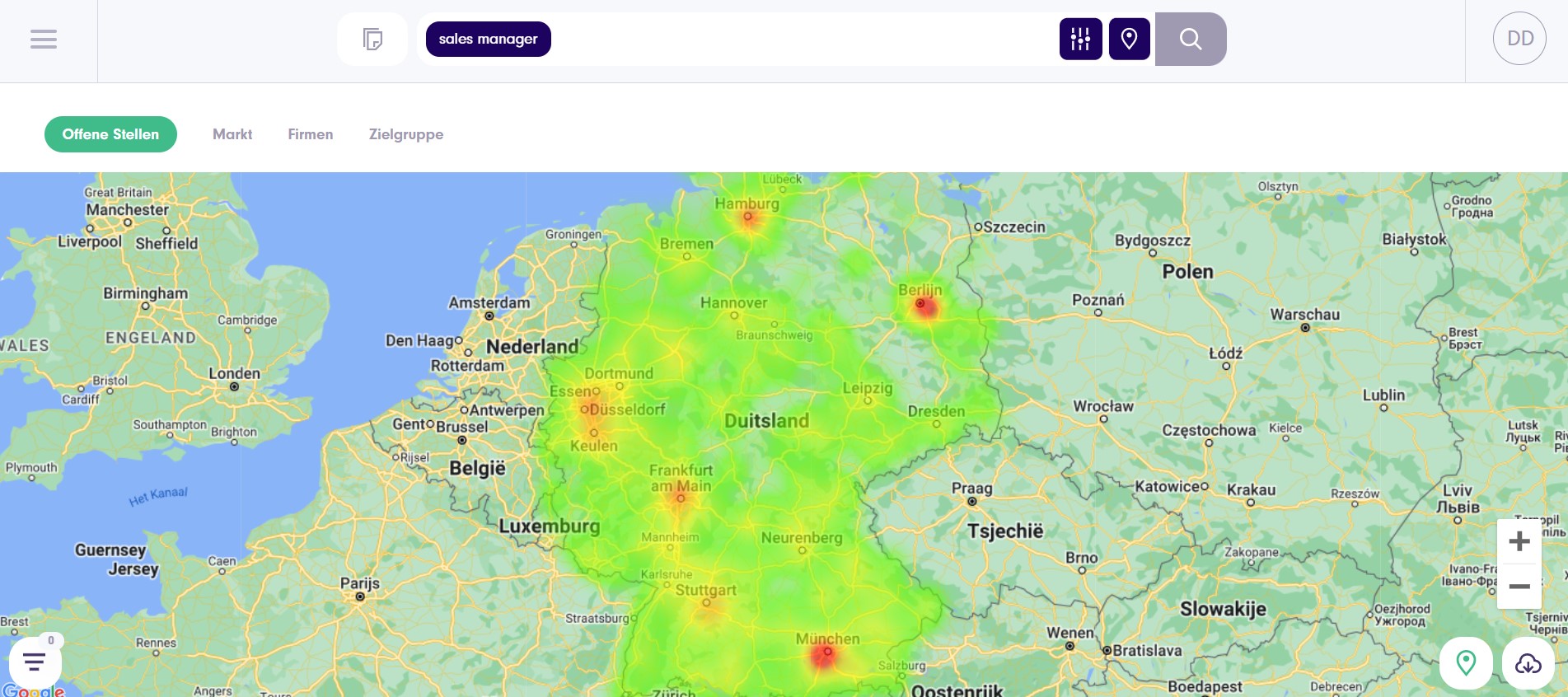Go to the Zielgruppe tab
The width and height of the screenshot is (1568, 697).
tap(405, 134)
